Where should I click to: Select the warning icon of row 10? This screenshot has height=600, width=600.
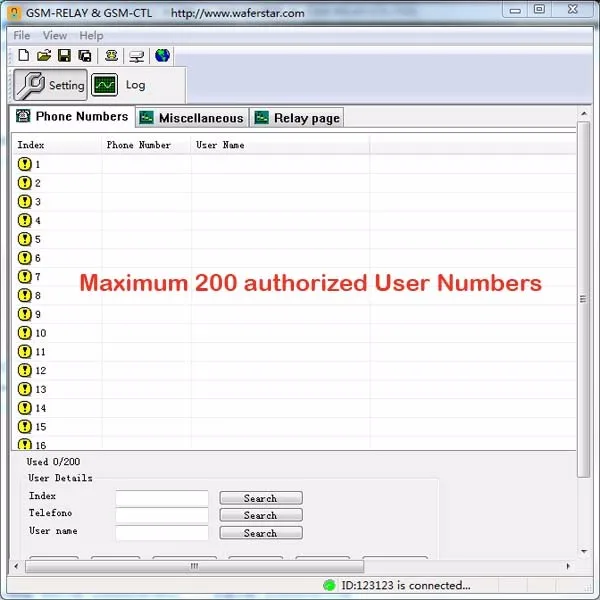[24, 333]
